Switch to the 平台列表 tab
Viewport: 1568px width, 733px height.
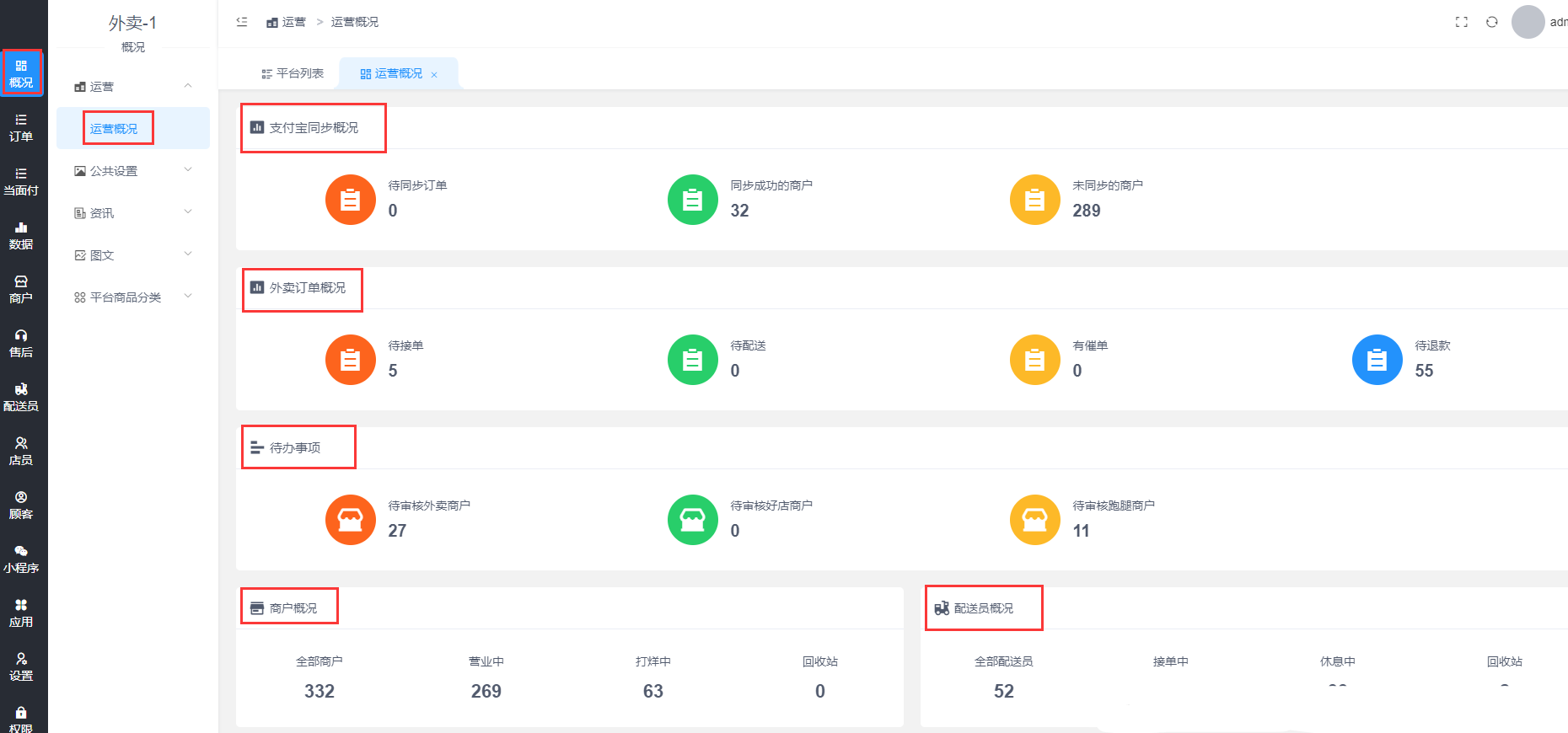tap(293, 74)
